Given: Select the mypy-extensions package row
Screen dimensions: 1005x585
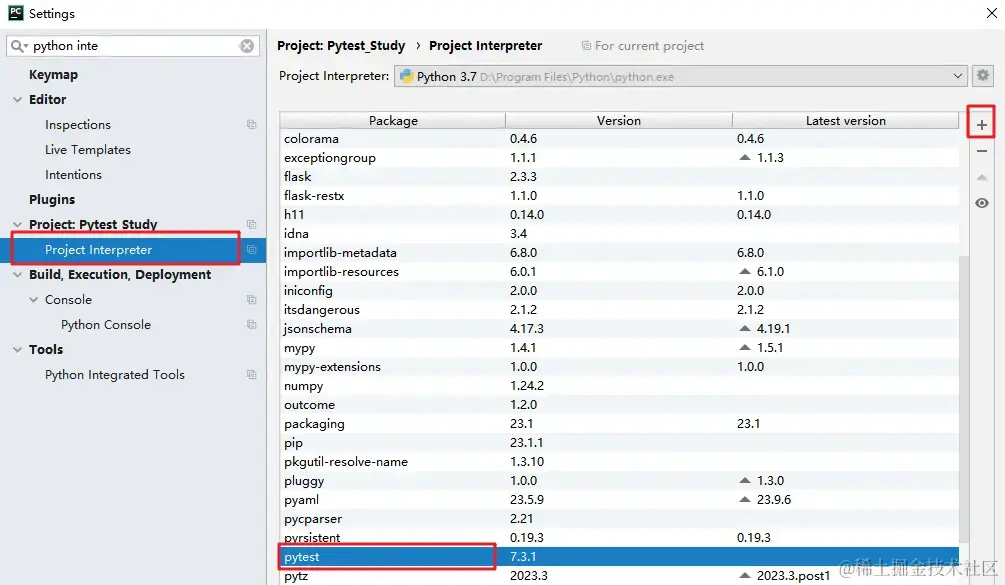Looking at the screenshot, I should coord(619,367).
